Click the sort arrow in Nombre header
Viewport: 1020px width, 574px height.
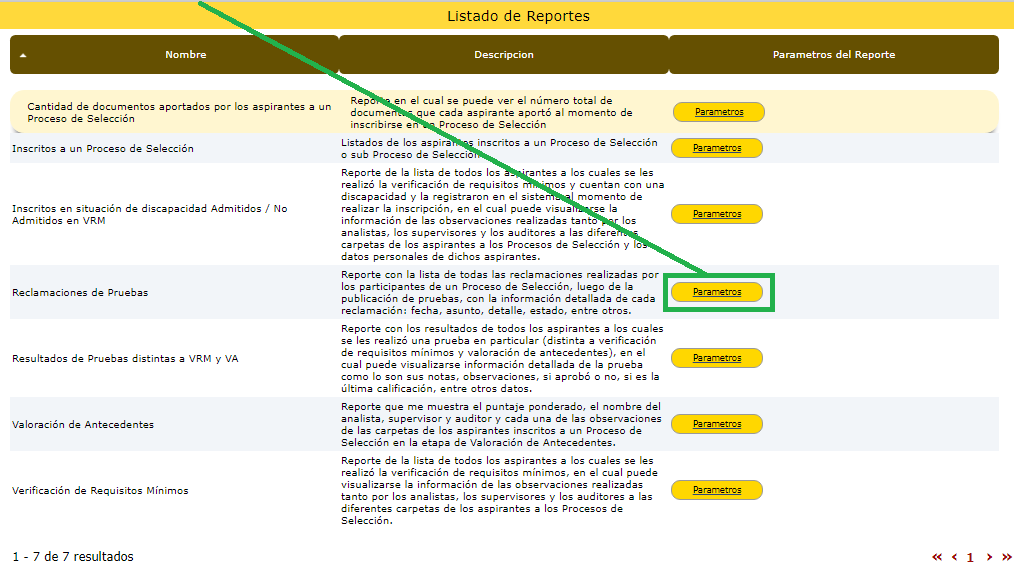[x=23, y=56]
